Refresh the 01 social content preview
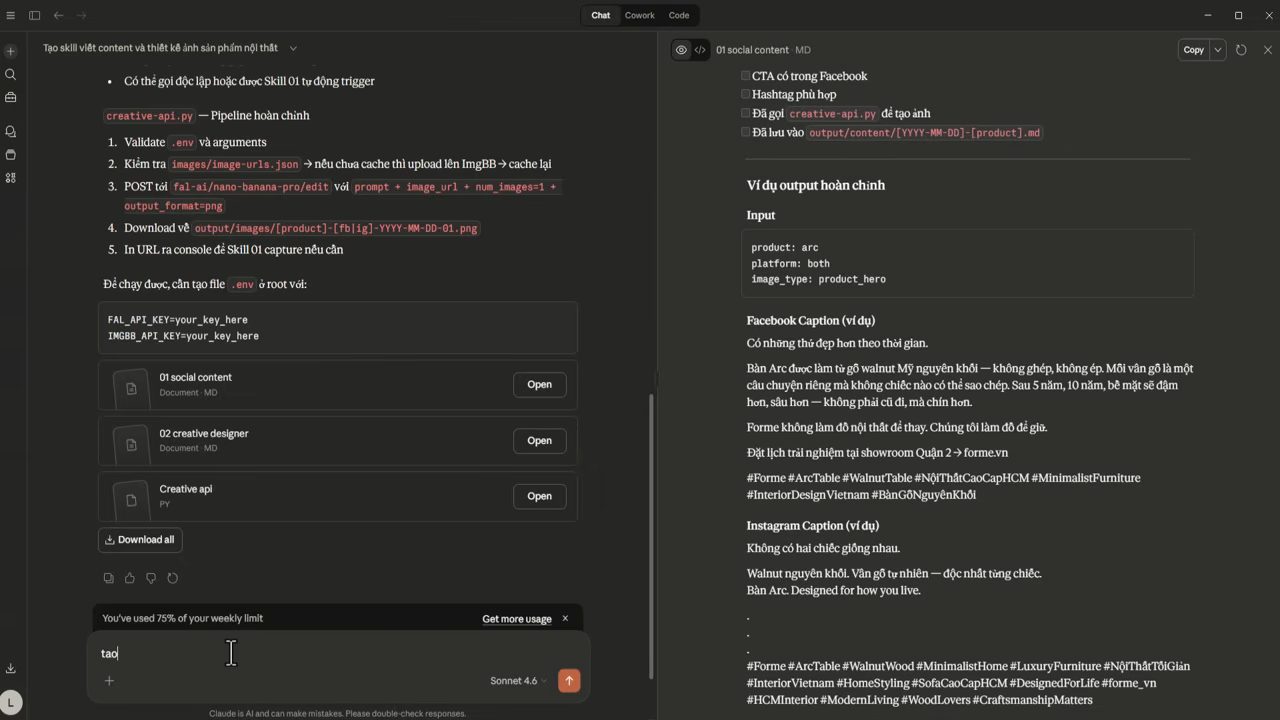 (x=1241, y=50)
